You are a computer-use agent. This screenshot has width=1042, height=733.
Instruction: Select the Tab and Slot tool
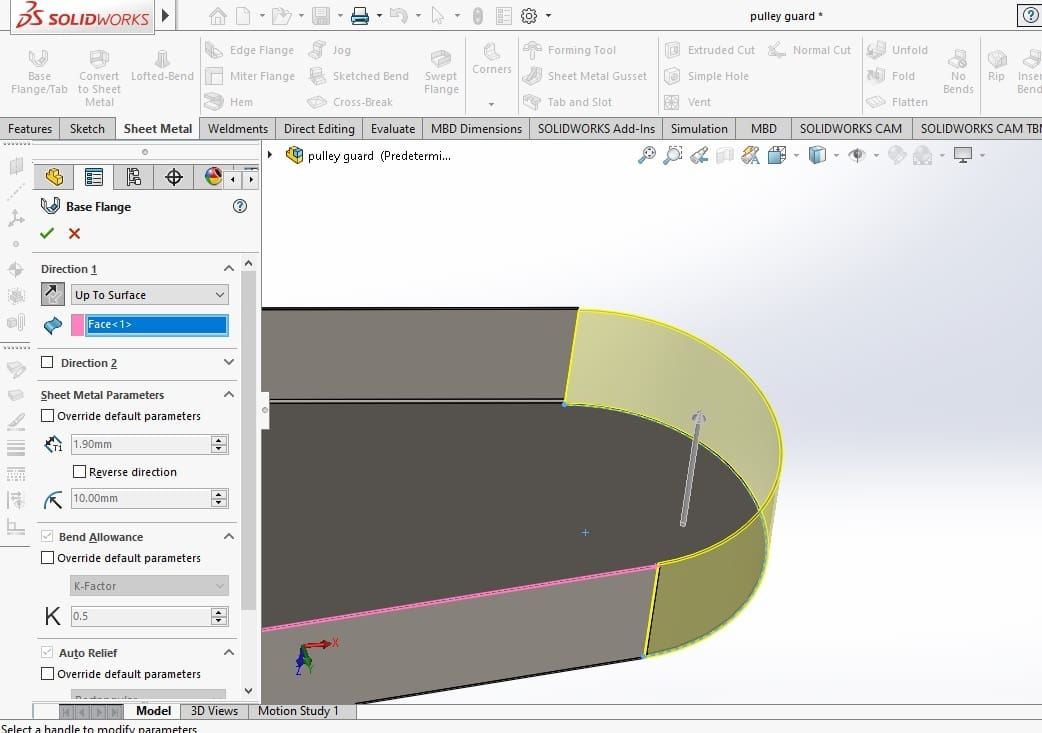coord(568,102)
